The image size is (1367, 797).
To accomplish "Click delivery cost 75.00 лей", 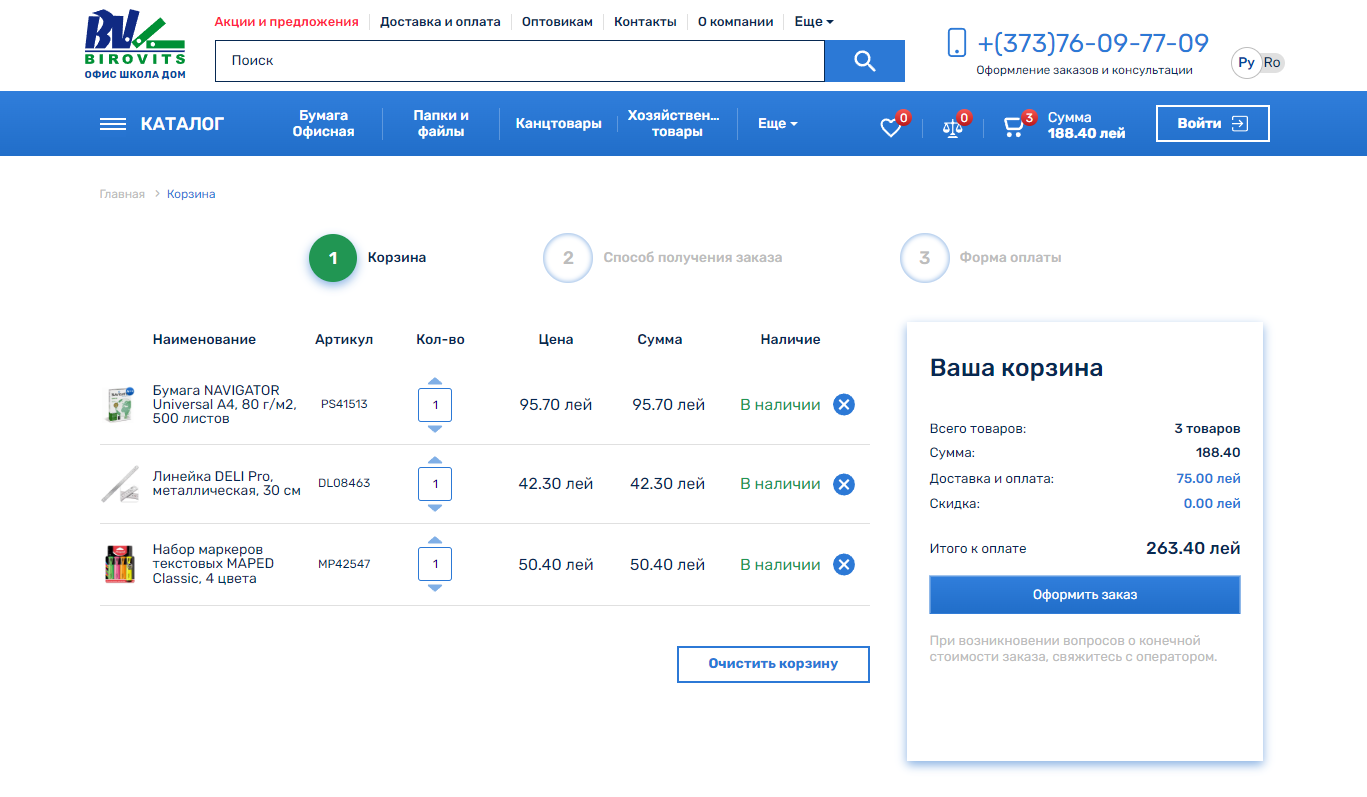I will [x=1208, y=479].
